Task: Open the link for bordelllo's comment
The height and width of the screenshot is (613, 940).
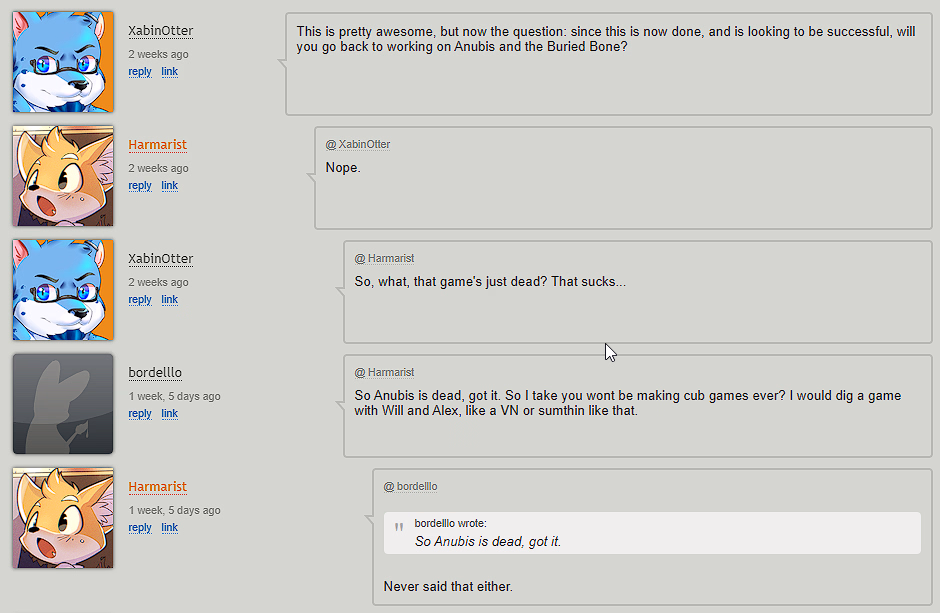Action: pyautogui.click(x=170, y=414)
